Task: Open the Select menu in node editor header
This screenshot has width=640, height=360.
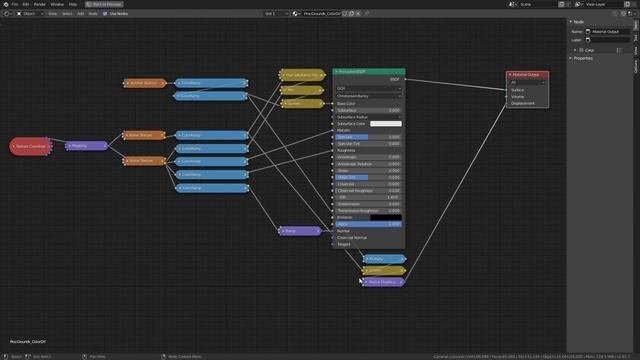Action: pyautogui.click(x=67, y=13)
